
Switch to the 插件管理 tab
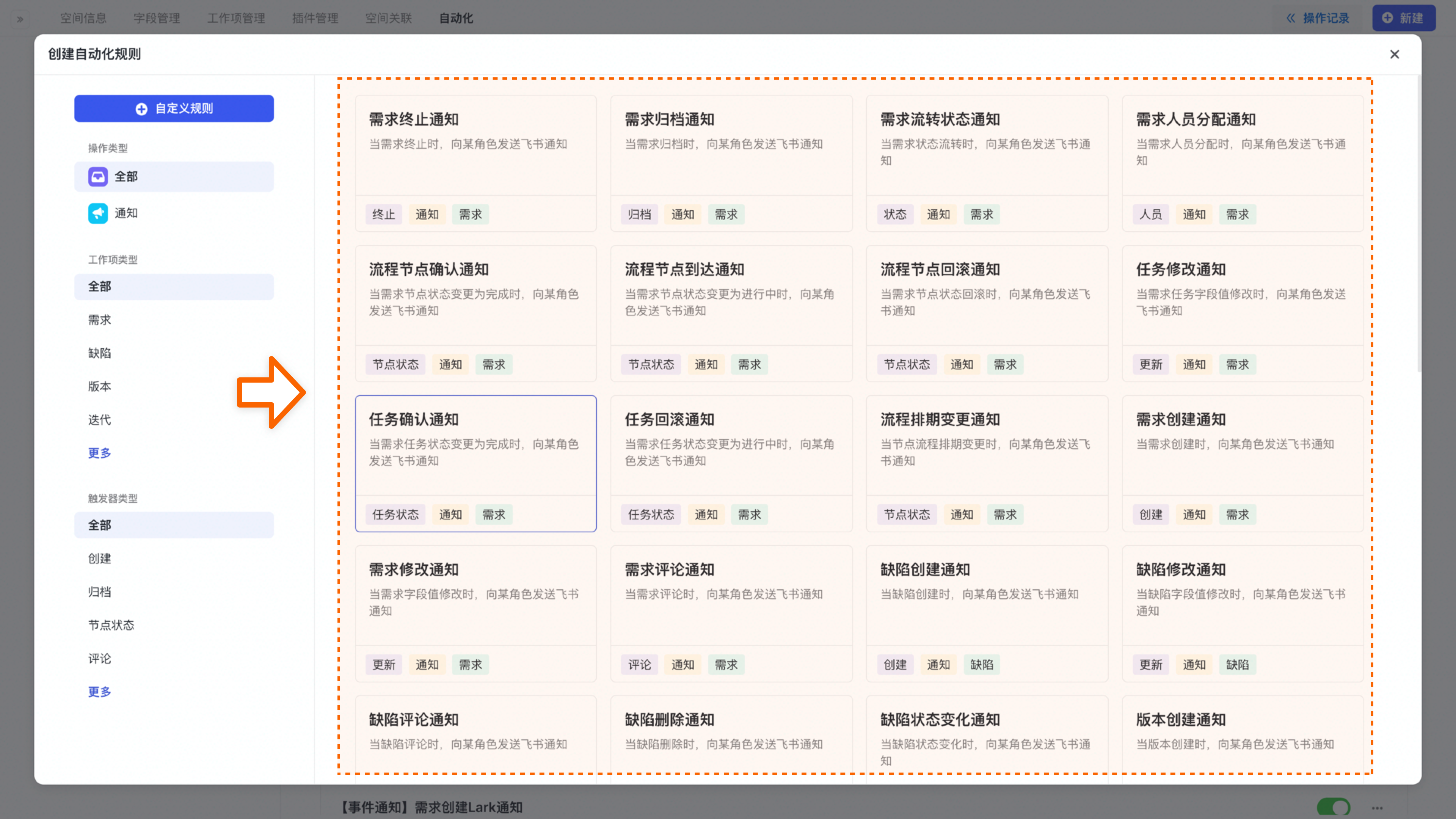315,18
